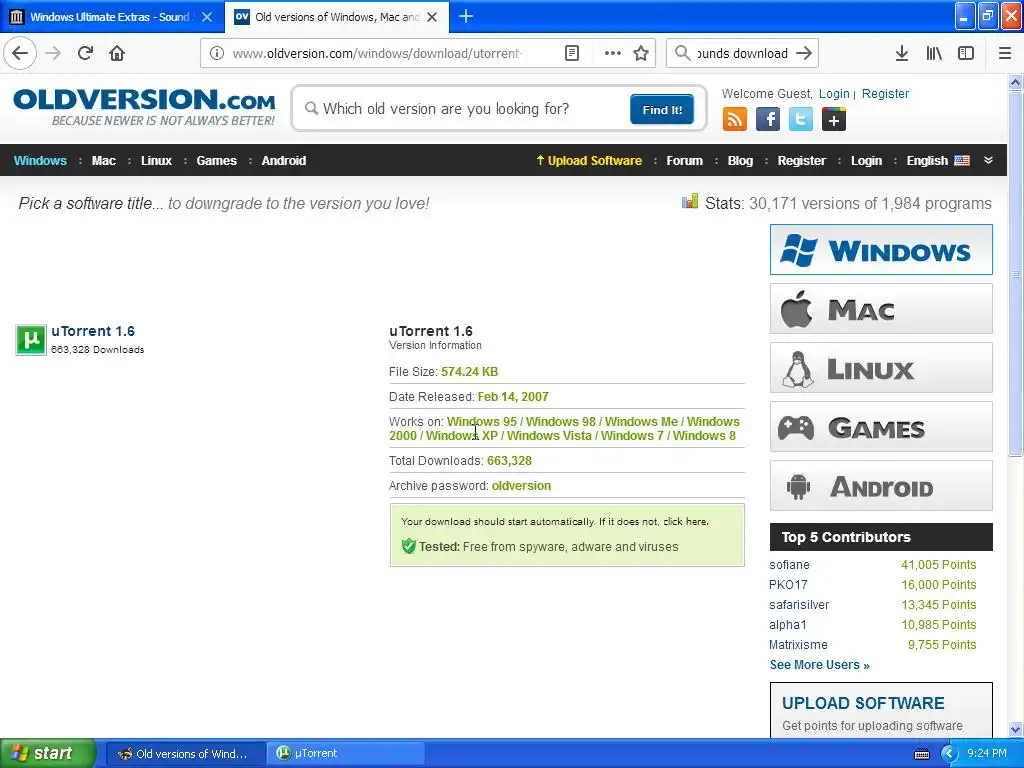Screen dimensions: 1024x768
Task: Click Login in the black nav bar
Action: (866, 161)
